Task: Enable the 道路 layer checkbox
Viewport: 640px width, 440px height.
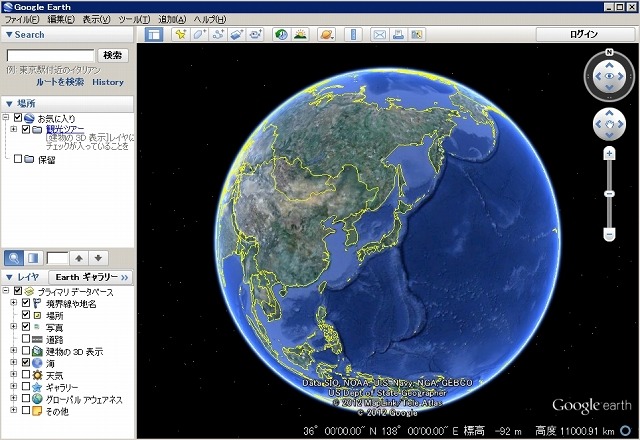Action: coord(26,339)
